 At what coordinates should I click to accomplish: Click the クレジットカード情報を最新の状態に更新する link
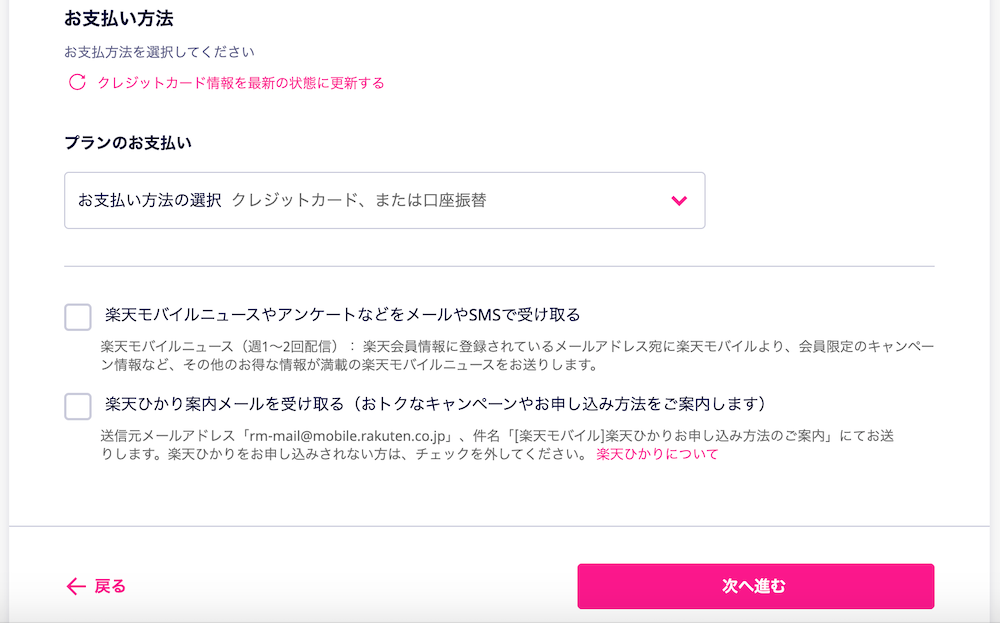coord(240,83)
